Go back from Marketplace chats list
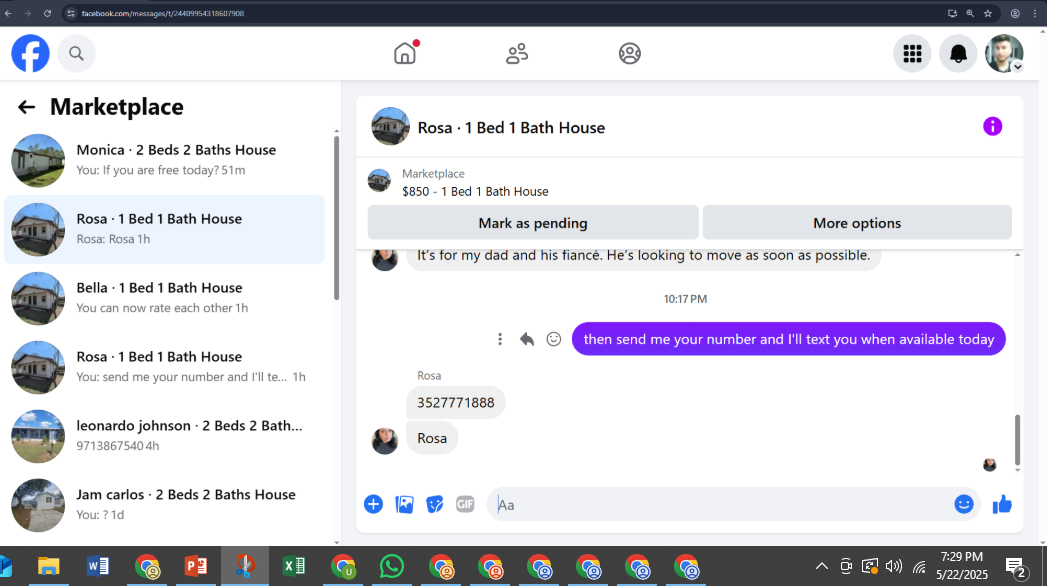The height and width of the screenshot is (586, 1047). 26,107
